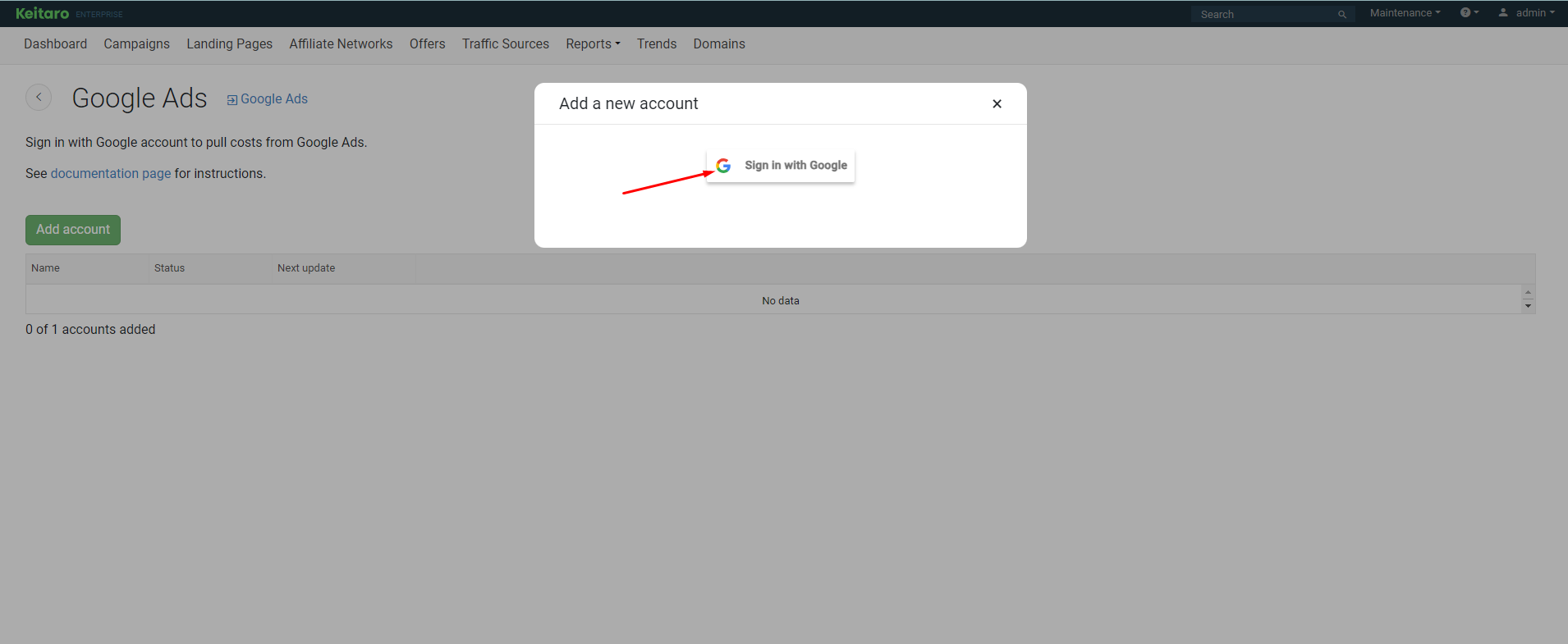The height and width of the screenshot is (644, 1568).
Task: Go to Dashboard
Action: [x=55, y=44]
